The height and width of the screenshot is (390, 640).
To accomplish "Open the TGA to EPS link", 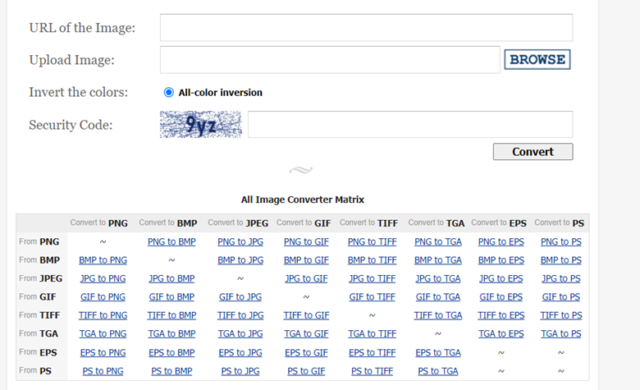I will point(501,334).
